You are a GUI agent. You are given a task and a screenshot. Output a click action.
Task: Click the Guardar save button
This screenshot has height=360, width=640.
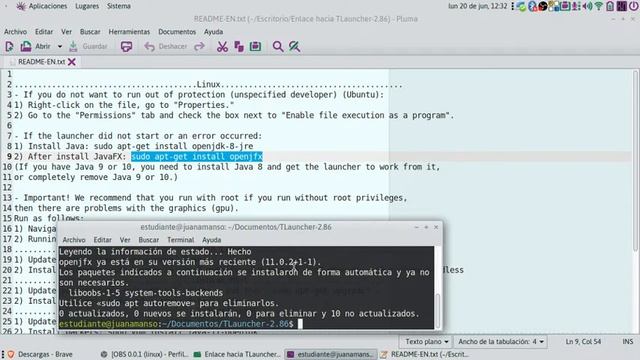88,47
